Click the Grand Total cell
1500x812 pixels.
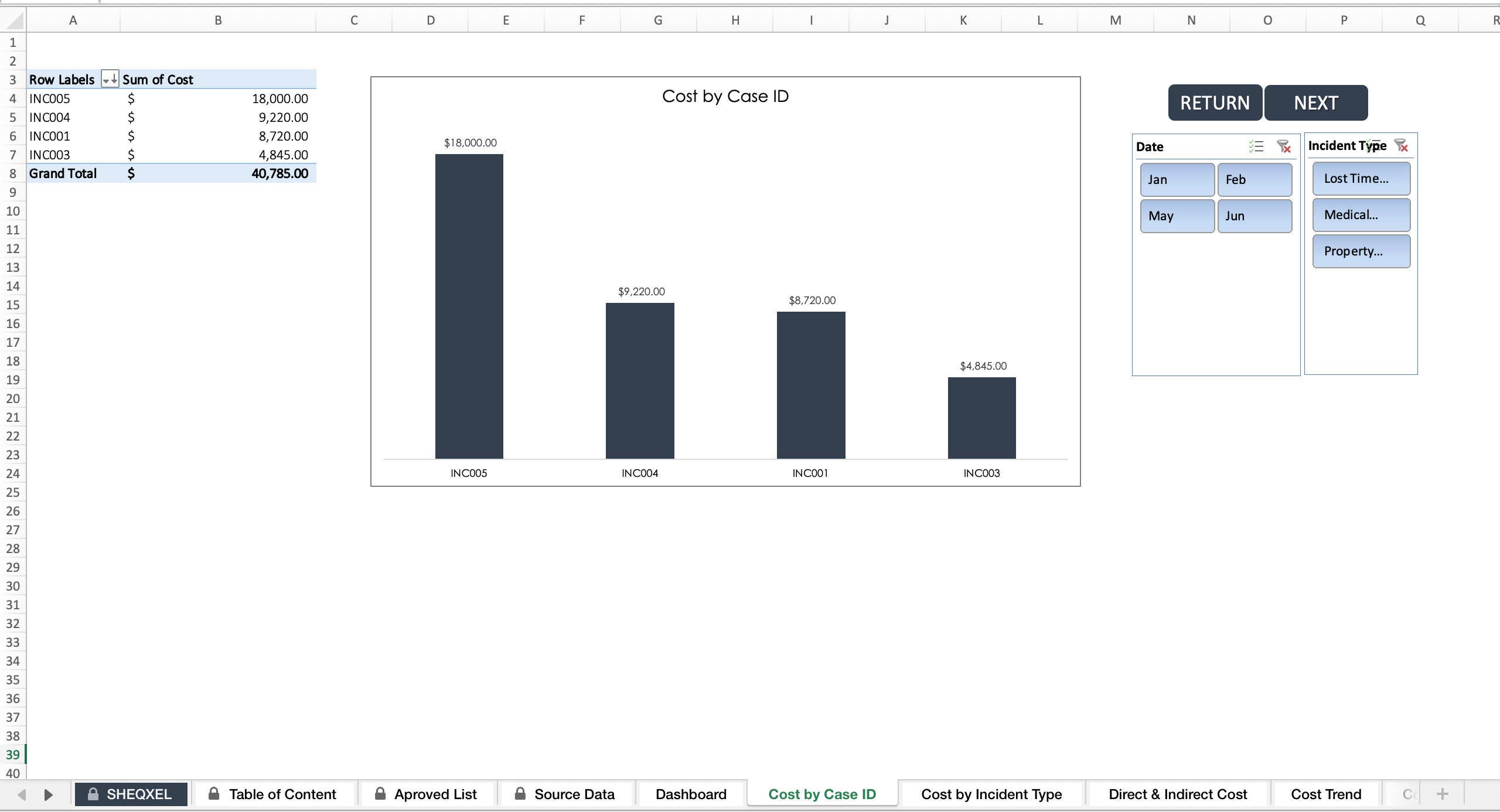tap(63, 173)
